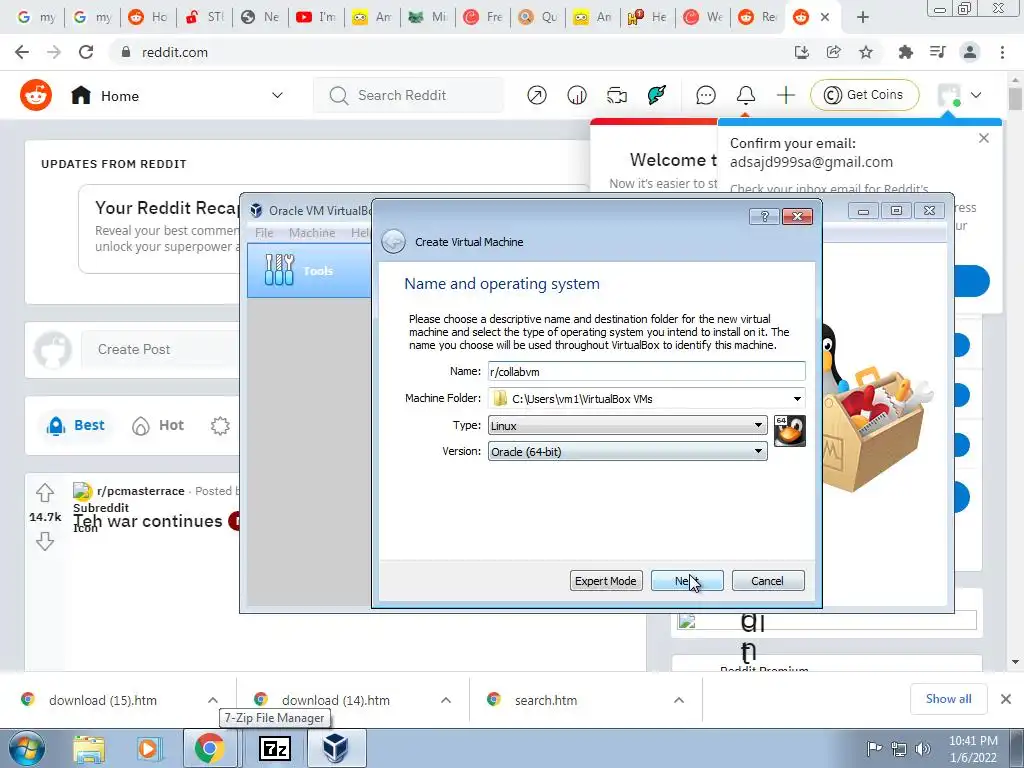Downvote the r/pcmasterrace post
The height and width of the screenshot is (768, 1024).
pos(44,541)
